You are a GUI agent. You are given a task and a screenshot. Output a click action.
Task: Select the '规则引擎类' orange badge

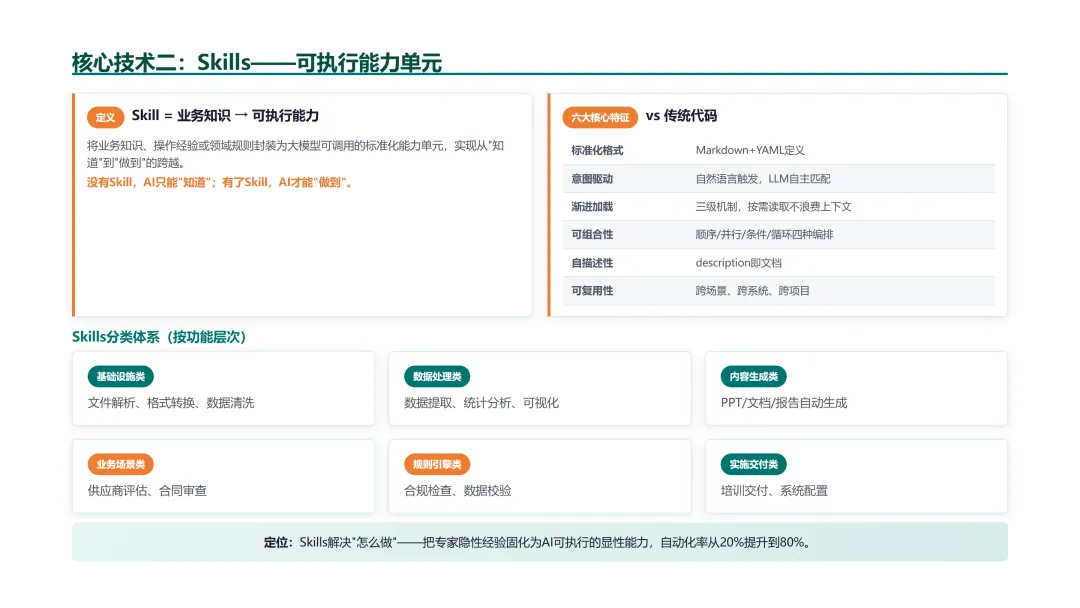tap(437, 464)
